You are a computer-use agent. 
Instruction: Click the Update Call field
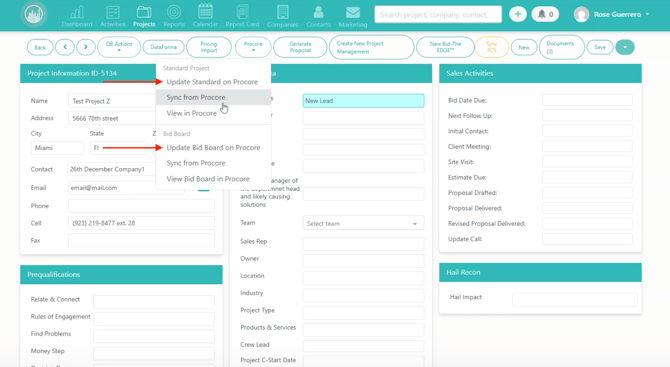[x=587, y=239]
